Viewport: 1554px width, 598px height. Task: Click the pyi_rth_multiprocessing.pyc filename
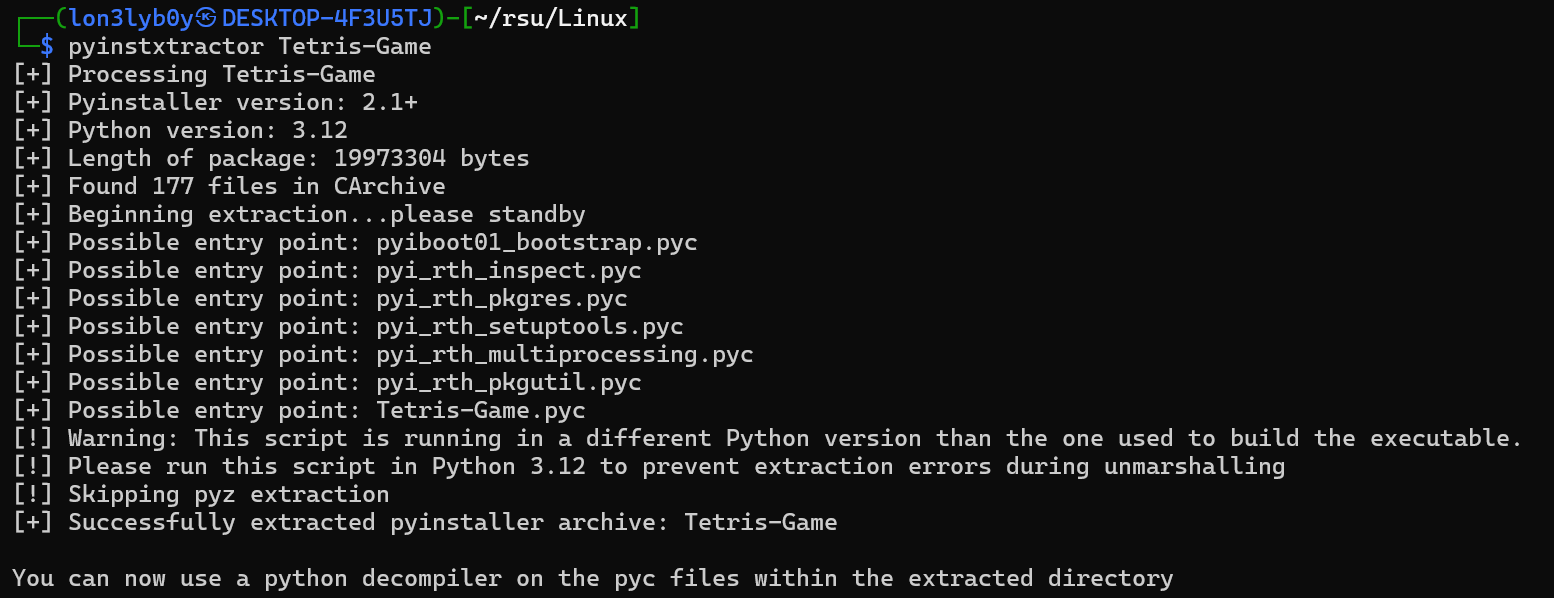pos(565,354)
